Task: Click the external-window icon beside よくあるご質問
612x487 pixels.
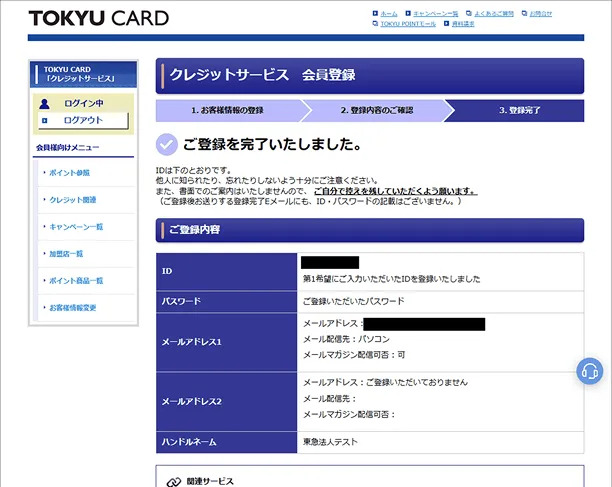Action: (469, 13)
